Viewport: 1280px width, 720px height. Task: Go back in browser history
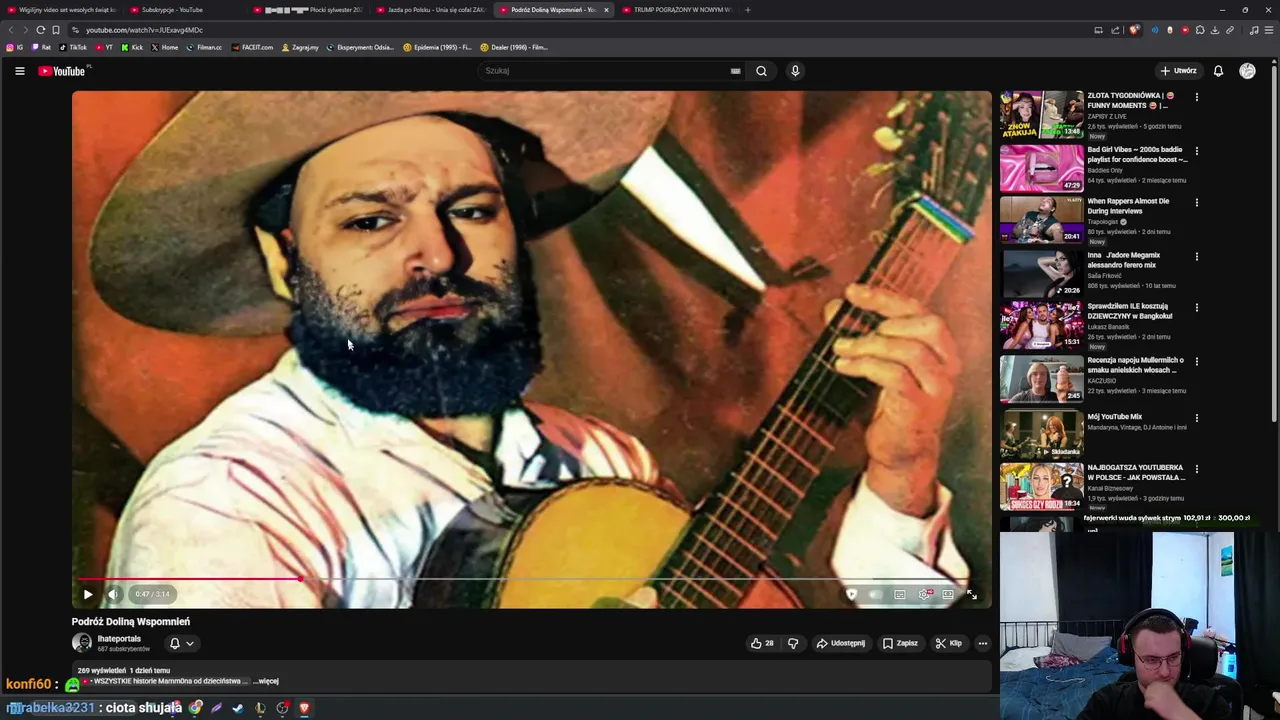(11, 30)
